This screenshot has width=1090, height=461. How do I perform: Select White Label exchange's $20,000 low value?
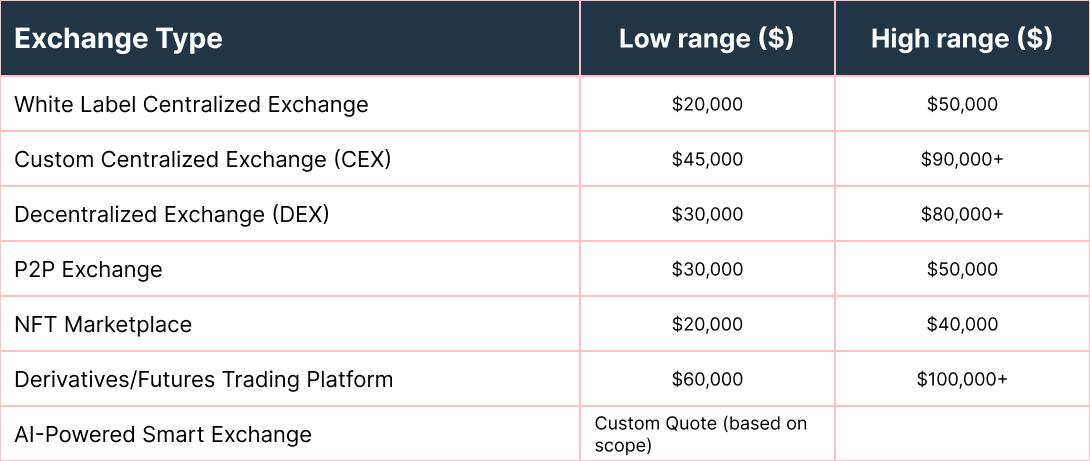(x=707, y=104)
